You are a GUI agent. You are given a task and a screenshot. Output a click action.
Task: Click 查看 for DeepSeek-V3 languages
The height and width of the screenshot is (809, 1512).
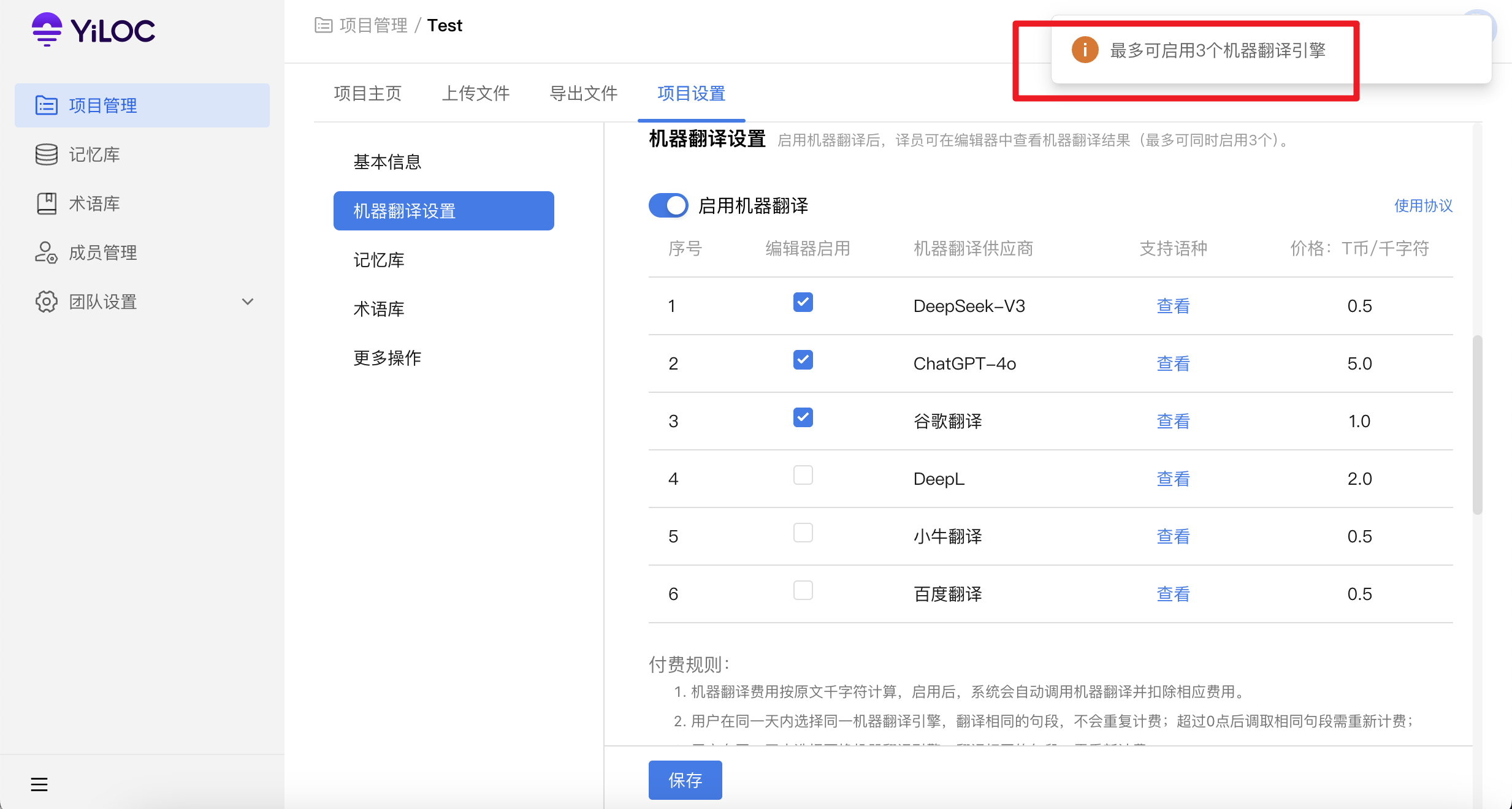click(1174, 306)
